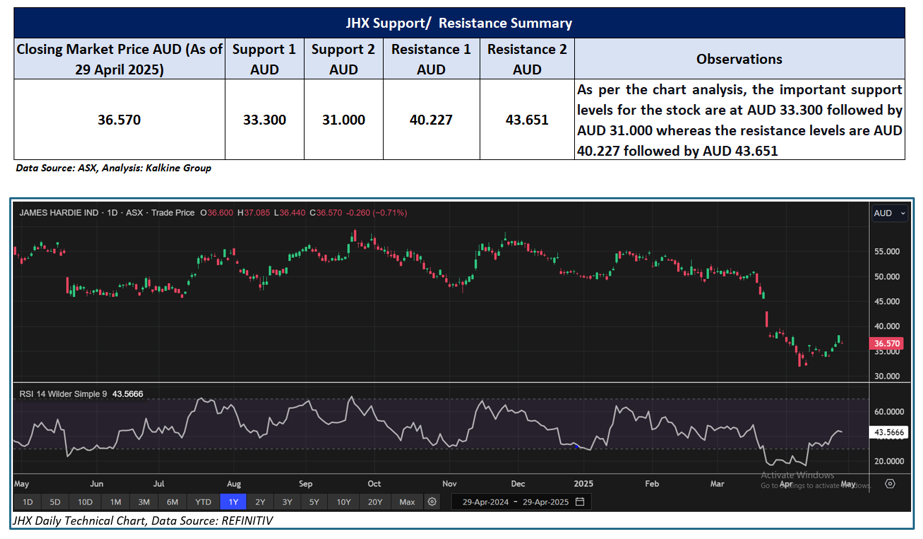Click the Resistance 1 value 40.227
This screenshot has height=539, width=923.
(431, 119)
